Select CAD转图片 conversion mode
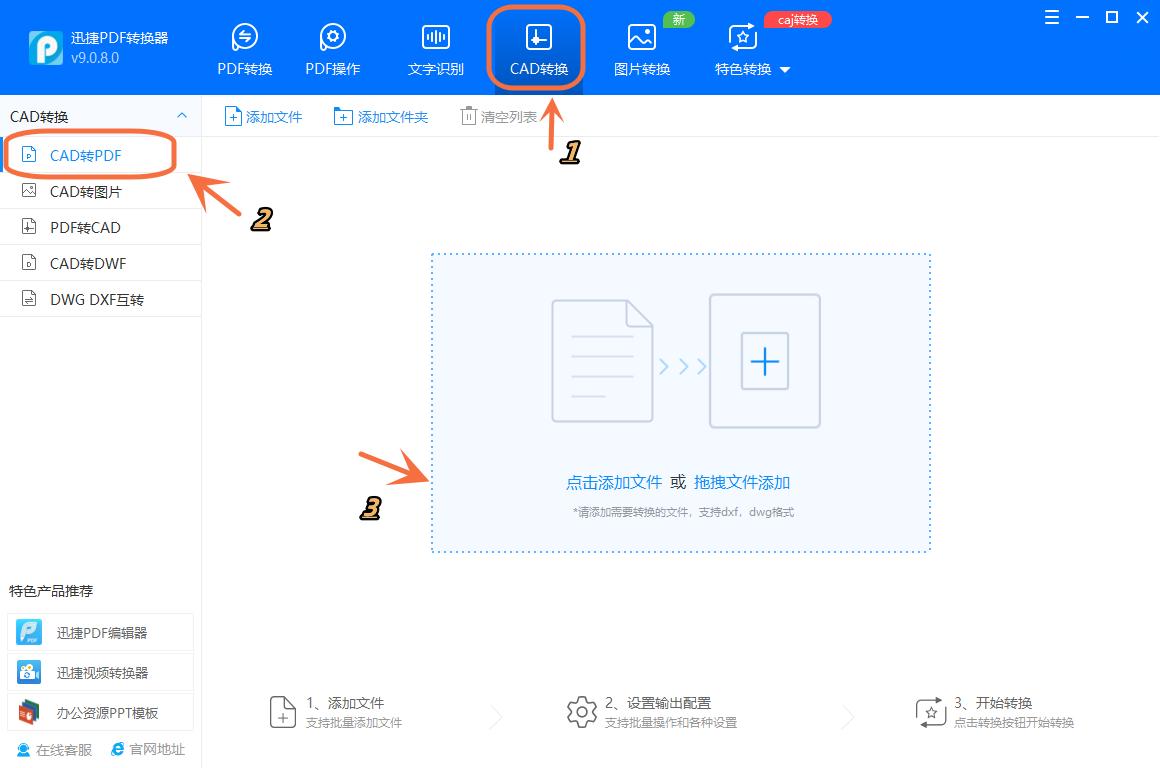The image size is (1160, 768). 85,191
